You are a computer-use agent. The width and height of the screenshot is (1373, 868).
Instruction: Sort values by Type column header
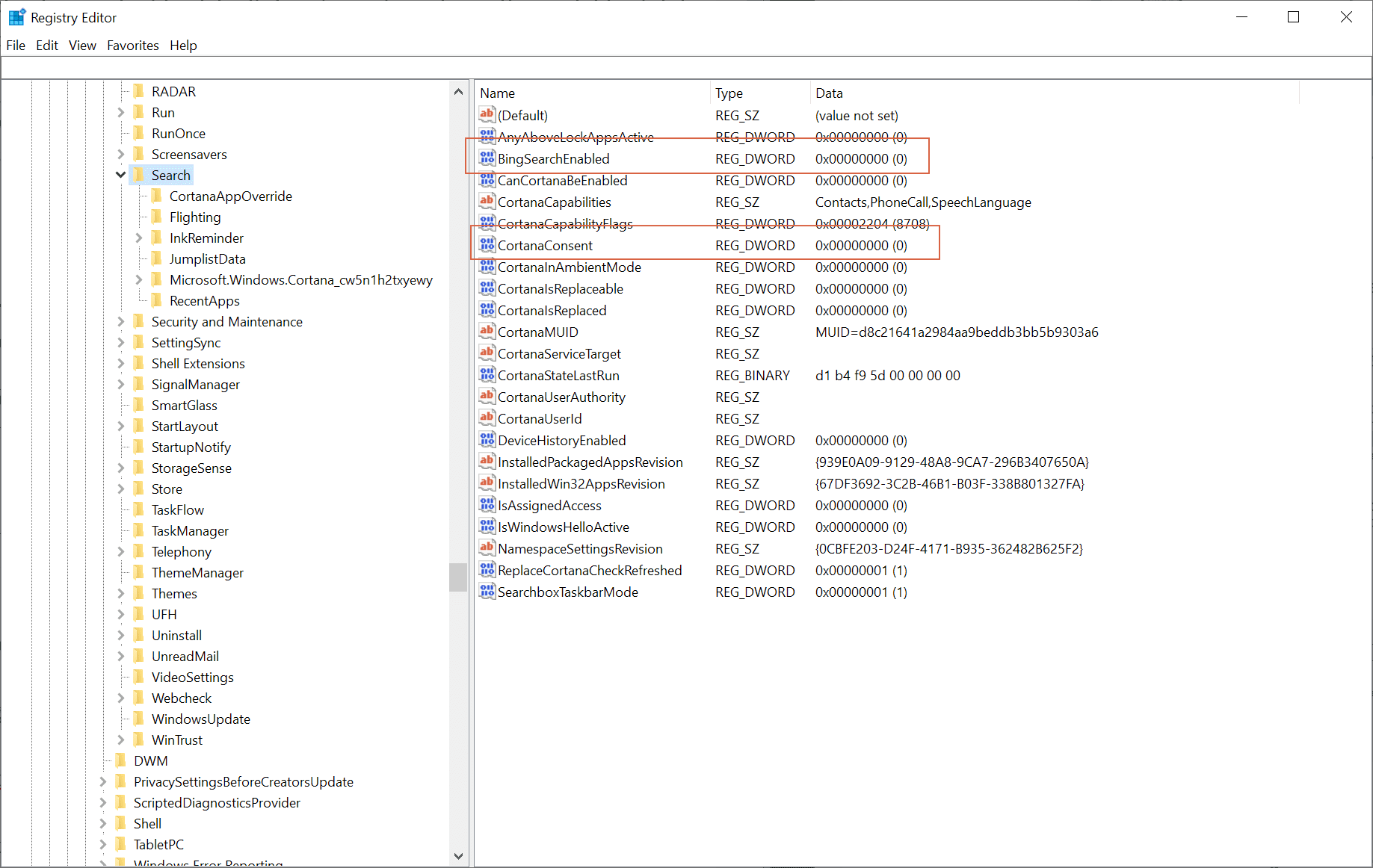click(760, 93)
